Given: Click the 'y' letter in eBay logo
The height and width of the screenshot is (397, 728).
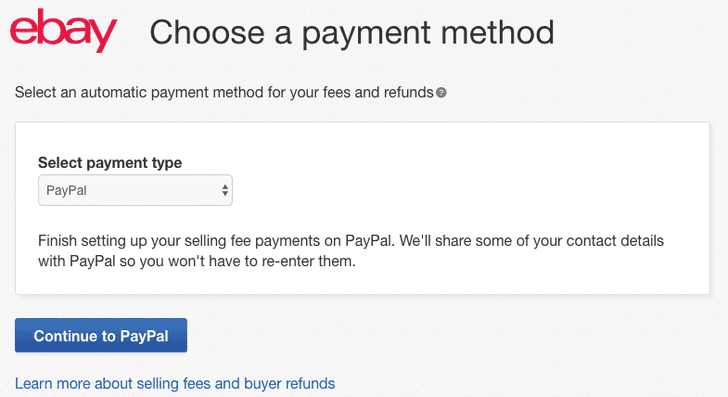Looking at the screenshot, I should pyautogui.click(x=102, y=35).
